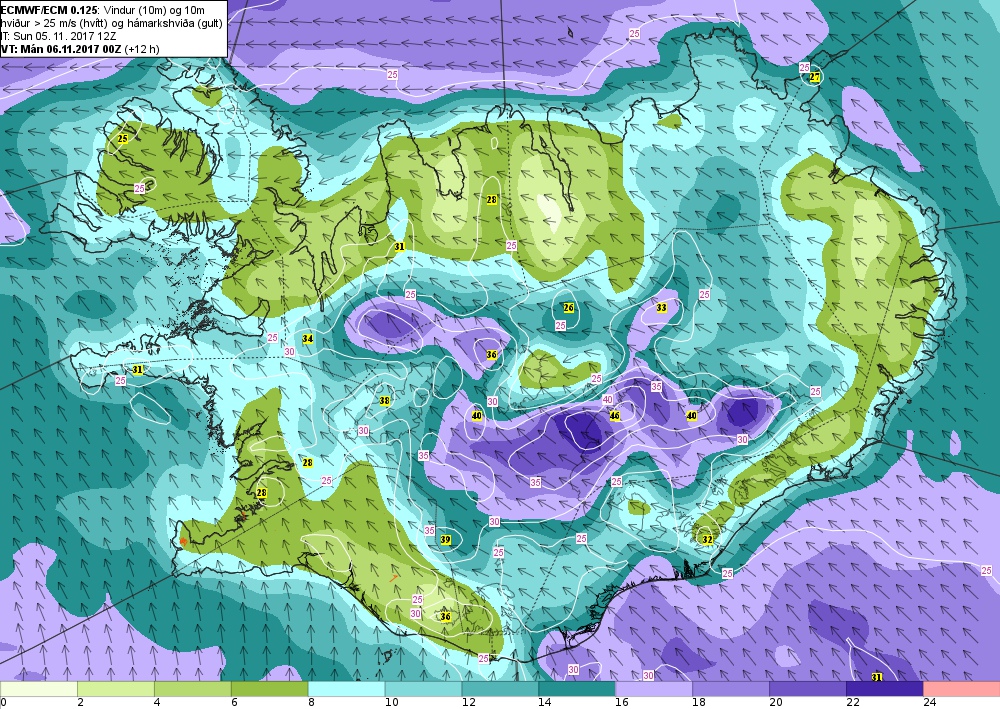Select the yellow gust label 38

(384, 401)
